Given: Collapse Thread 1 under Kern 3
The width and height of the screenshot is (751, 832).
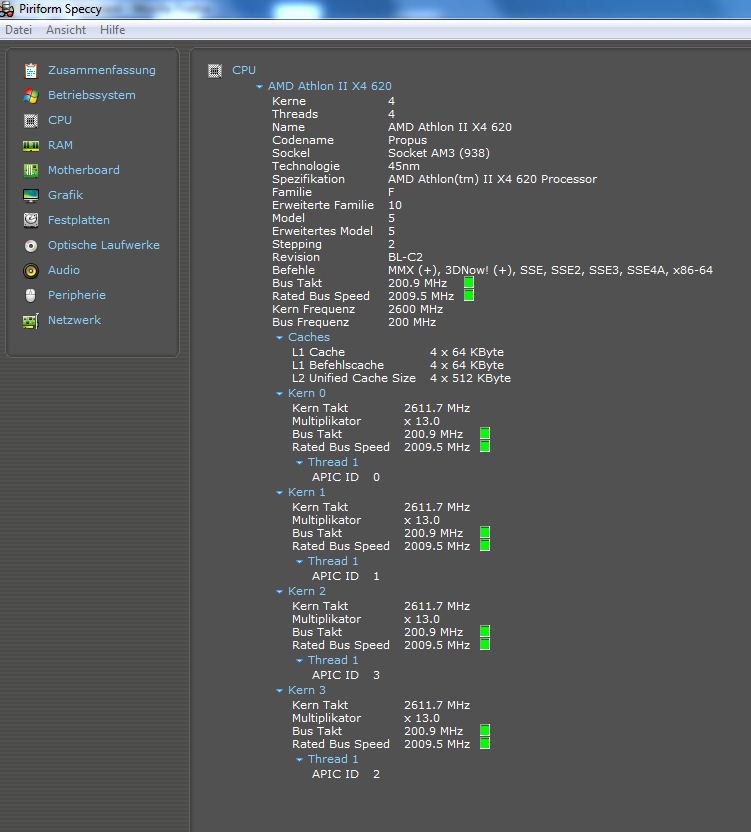Looking at the screenshot, I should (x=299, y=759).
